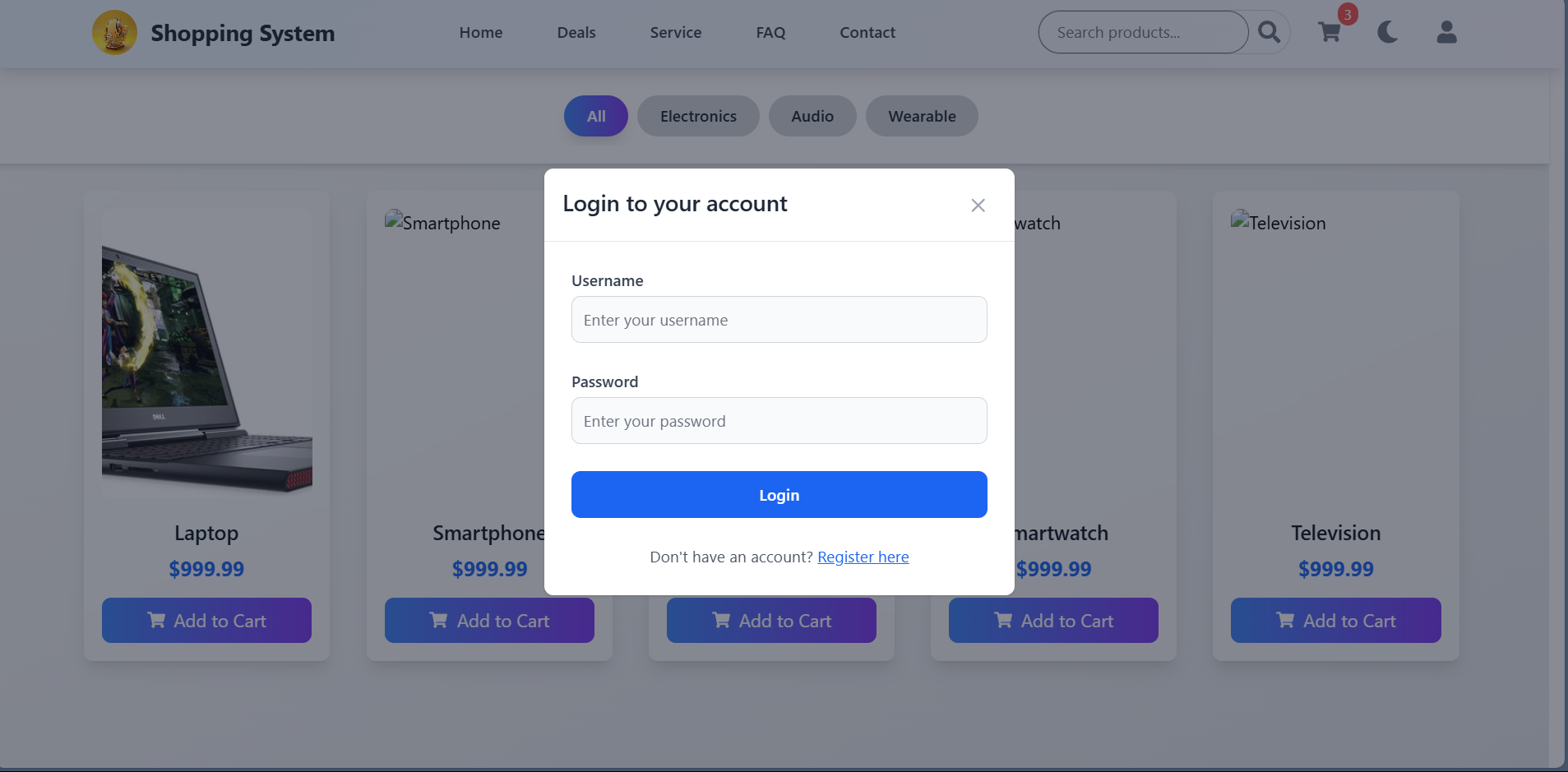Open the user account icon

(1445, 32)
